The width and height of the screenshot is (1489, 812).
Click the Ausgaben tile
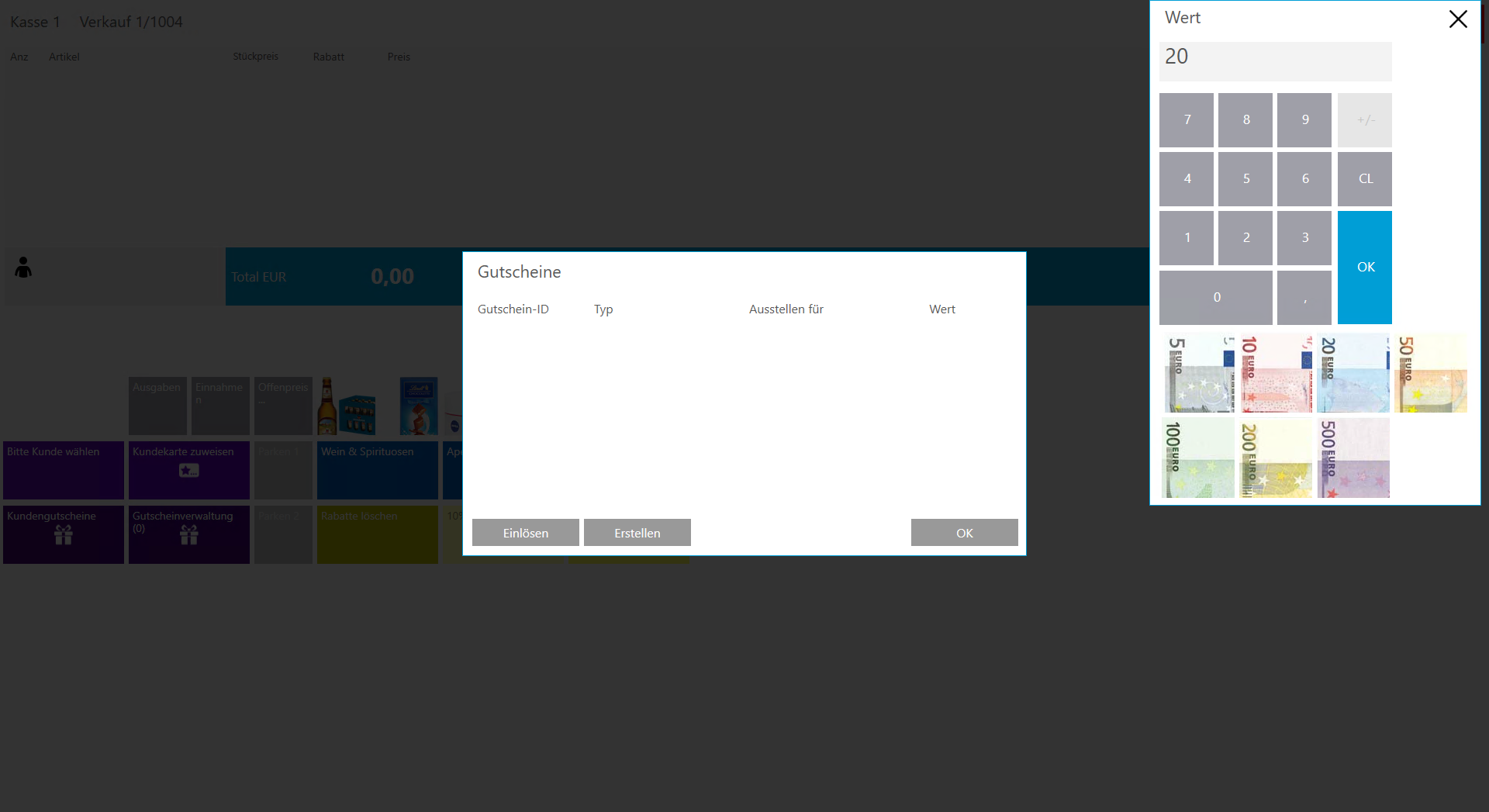coord(157,406)
